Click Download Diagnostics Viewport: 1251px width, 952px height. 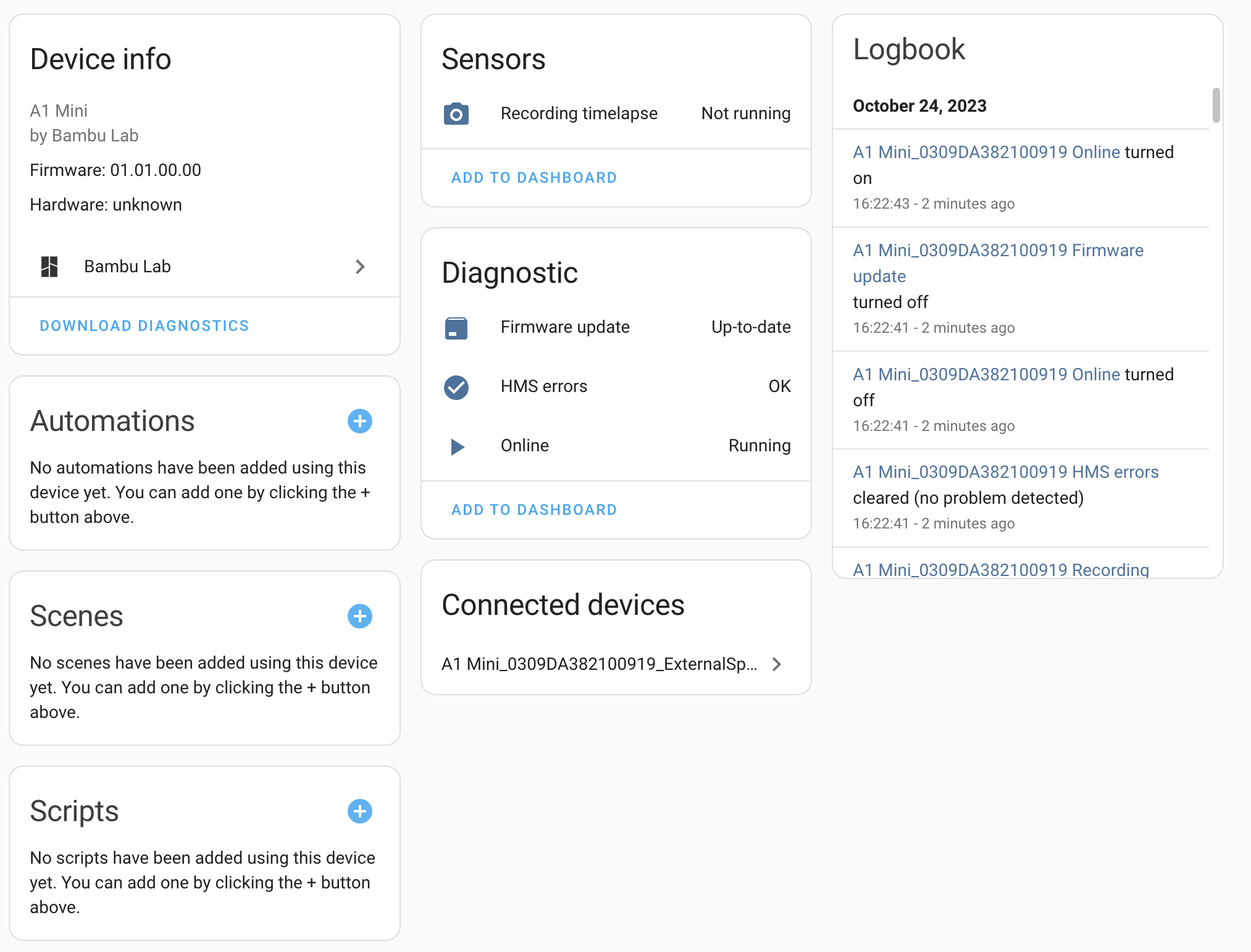point(144,325)
